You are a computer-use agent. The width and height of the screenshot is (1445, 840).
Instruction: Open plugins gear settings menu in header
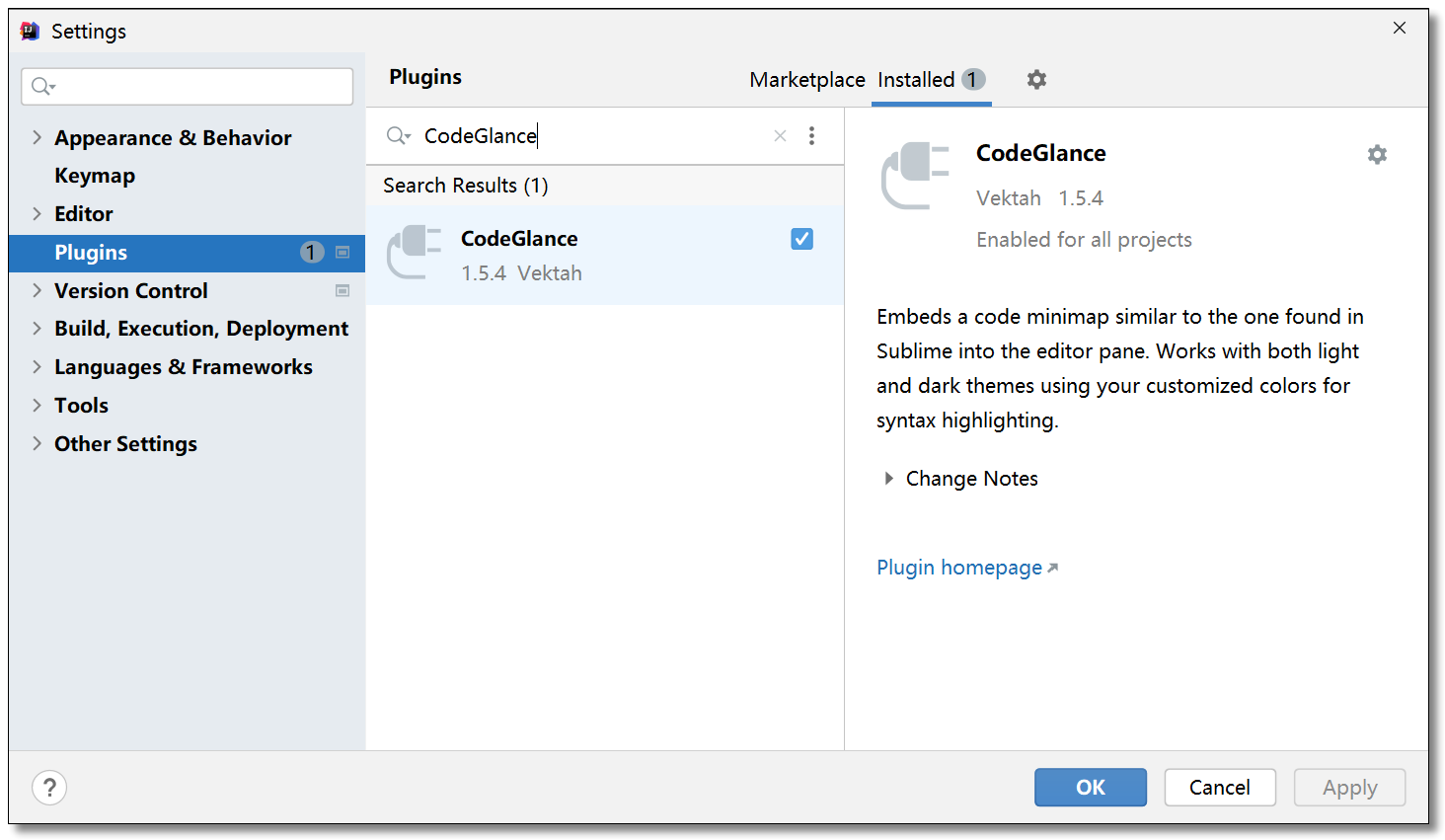(x=1036, y=79)
